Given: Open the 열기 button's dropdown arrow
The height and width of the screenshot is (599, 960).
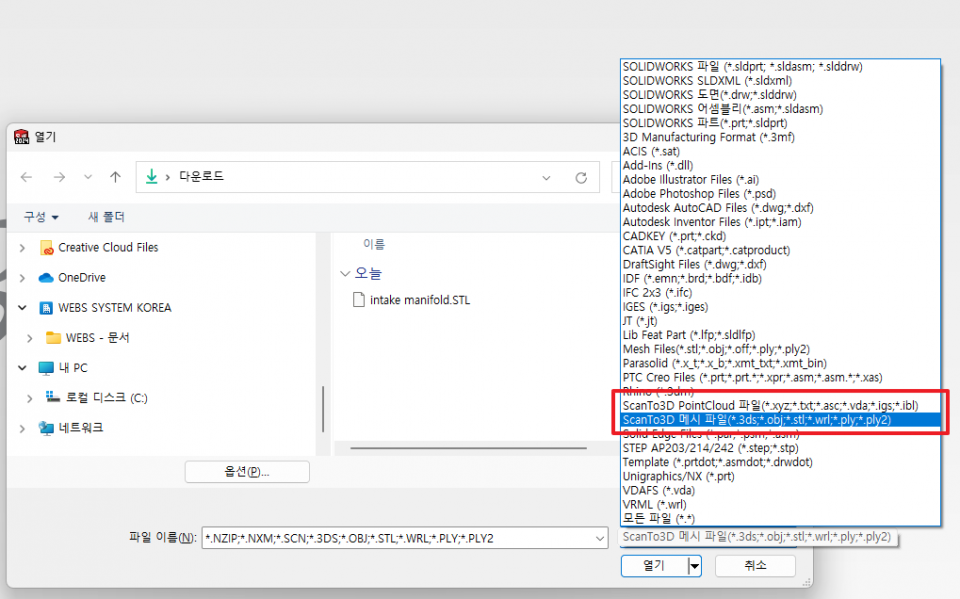Looking at the screenshot, I should [694, 566].
